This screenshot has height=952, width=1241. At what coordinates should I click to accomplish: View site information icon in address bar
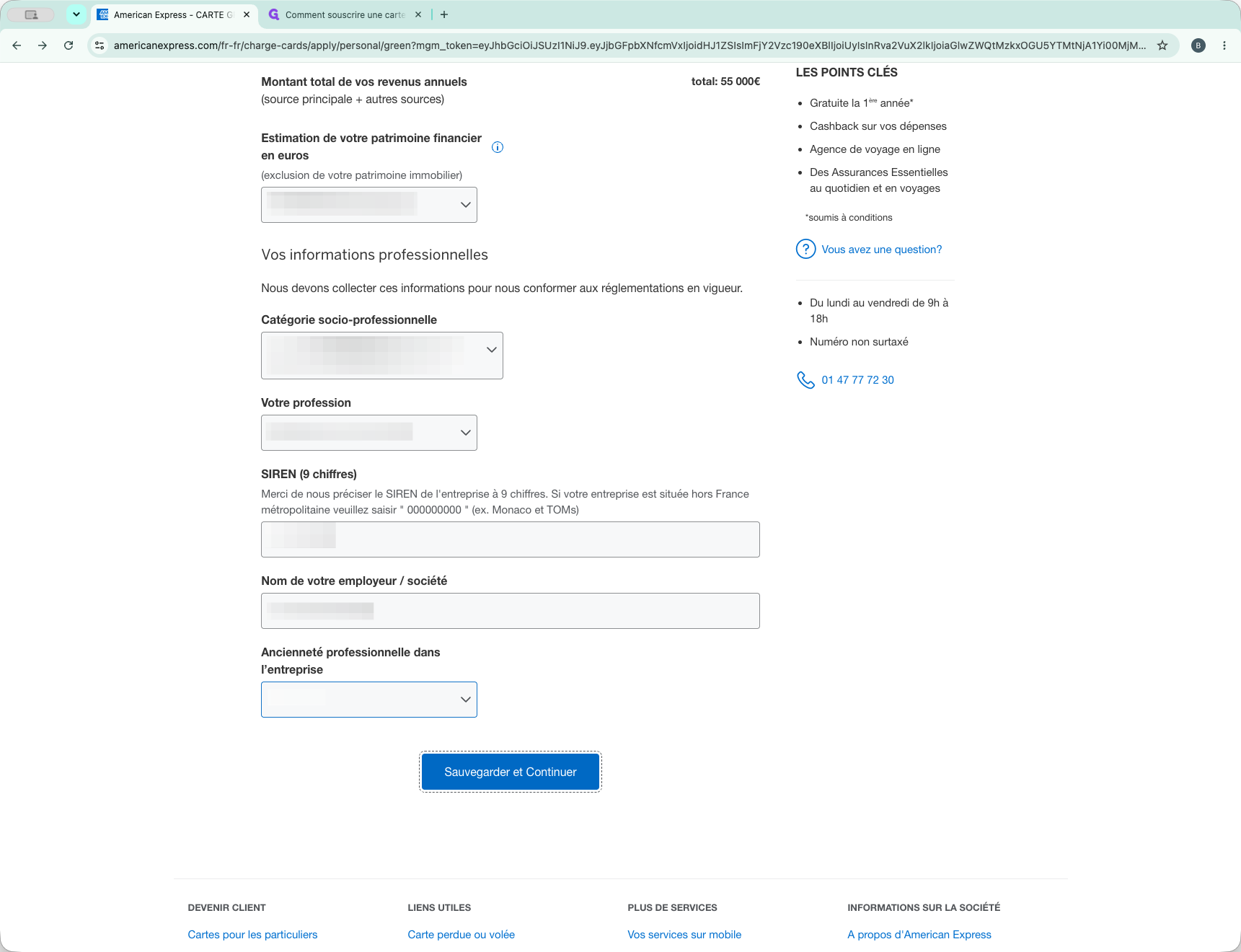tap(100, 45)
